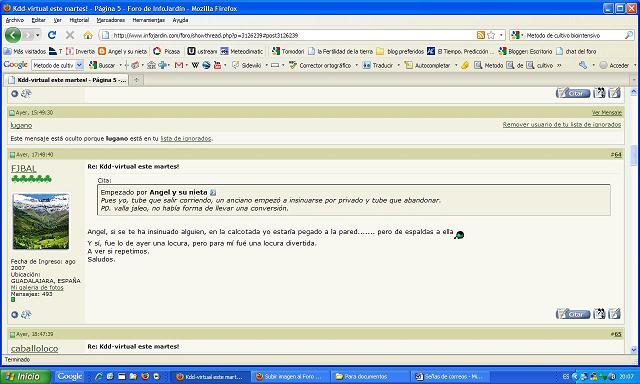Open the lista de ignorados link
Viewport: 640px width, 384px height.
(186, 139)
